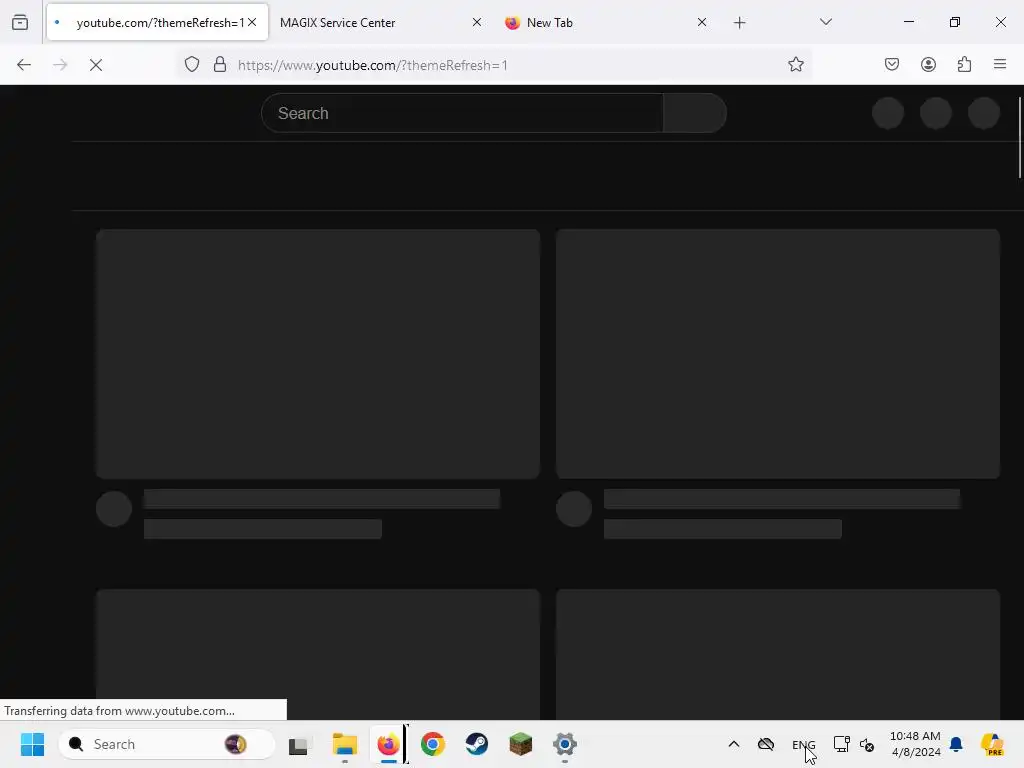Select Firefox icon on taskbar
1024x768 pixels.
tap(389, 744)
